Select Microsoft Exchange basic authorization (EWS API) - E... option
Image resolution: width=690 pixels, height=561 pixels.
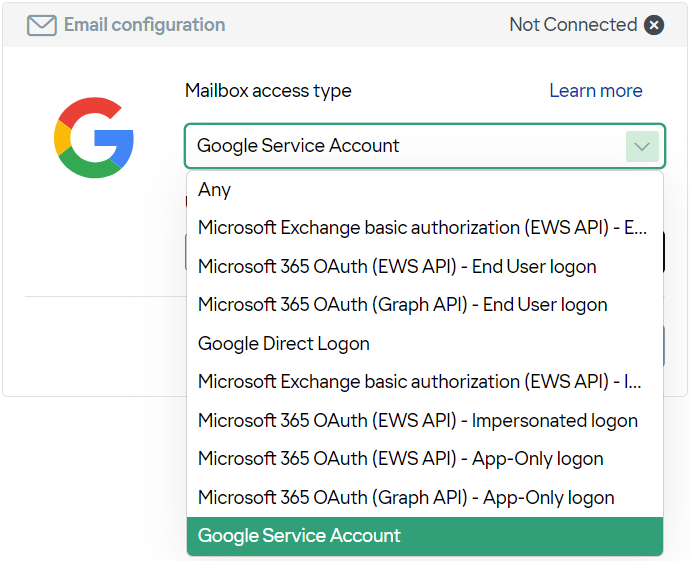(425, 228)
